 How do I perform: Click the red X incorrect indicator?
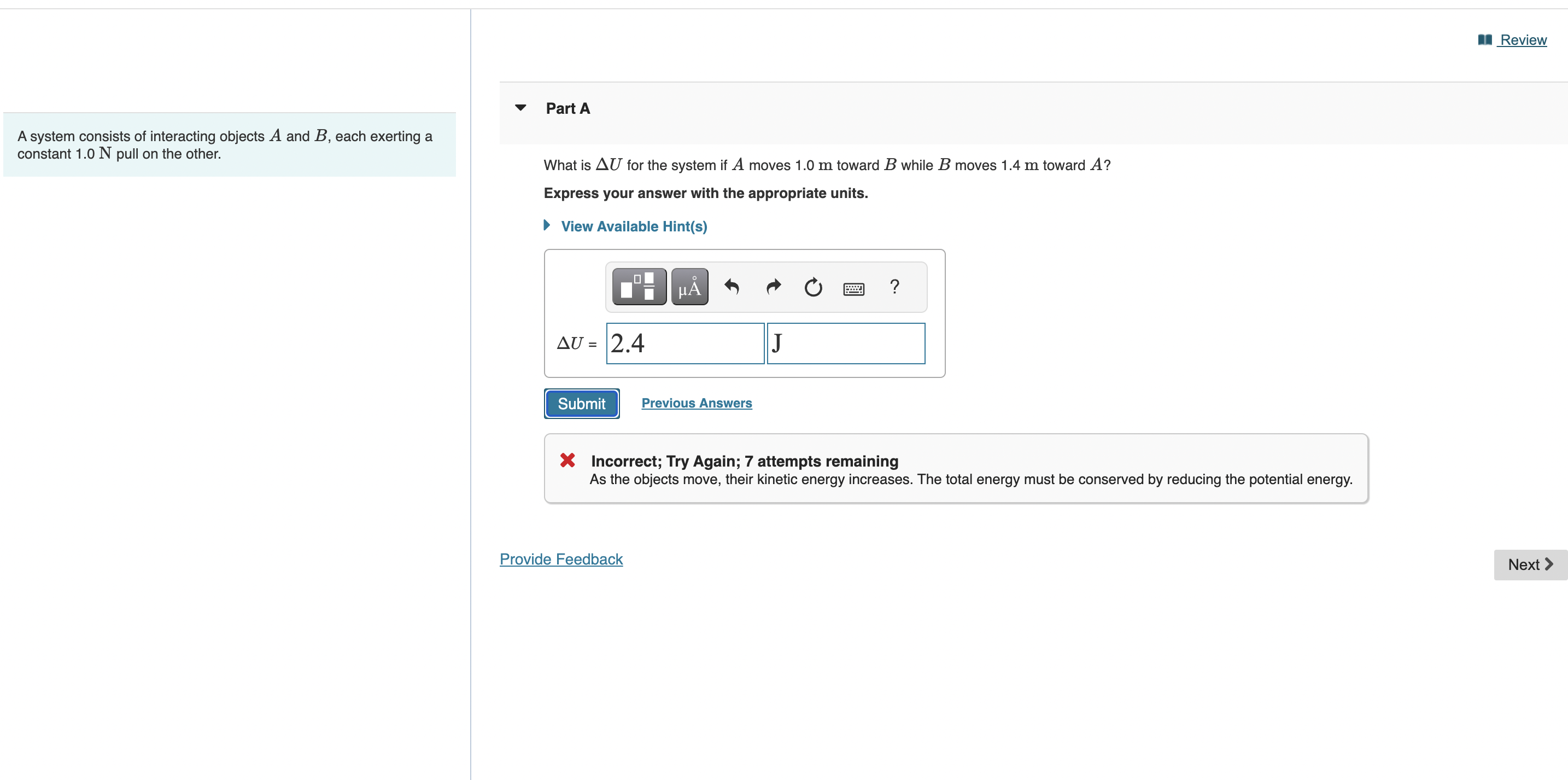click(x=567, y=461)
